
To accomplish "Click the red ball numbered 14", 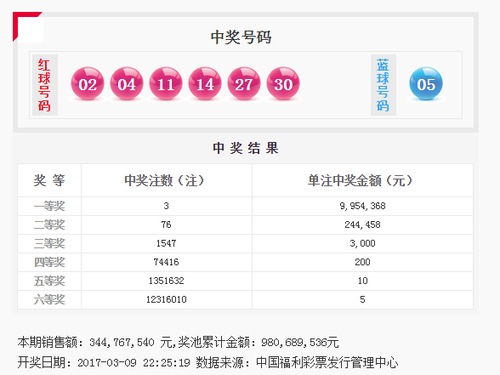I will pyautogui.click(x=205, y=83).
